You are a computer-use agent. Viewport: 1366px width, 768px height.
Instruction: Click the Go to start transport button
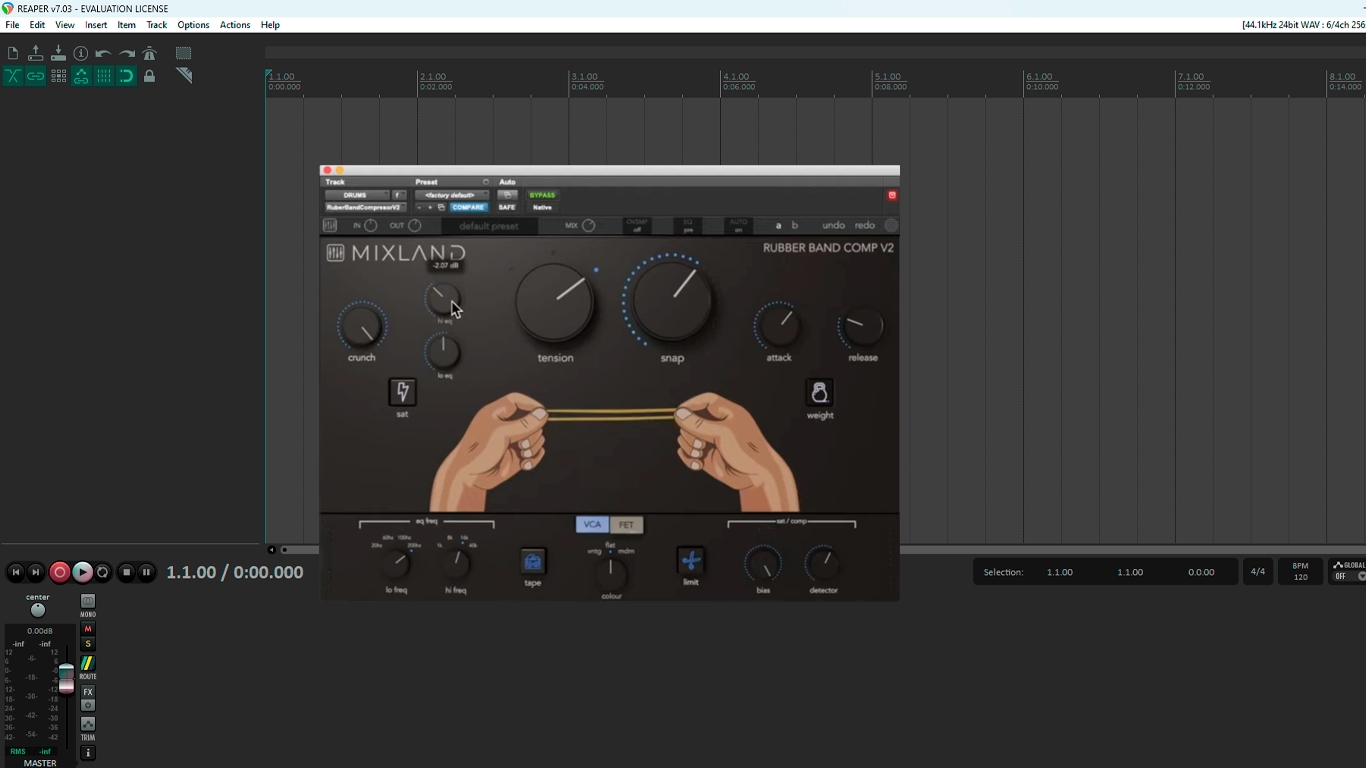tap(16, 572)
